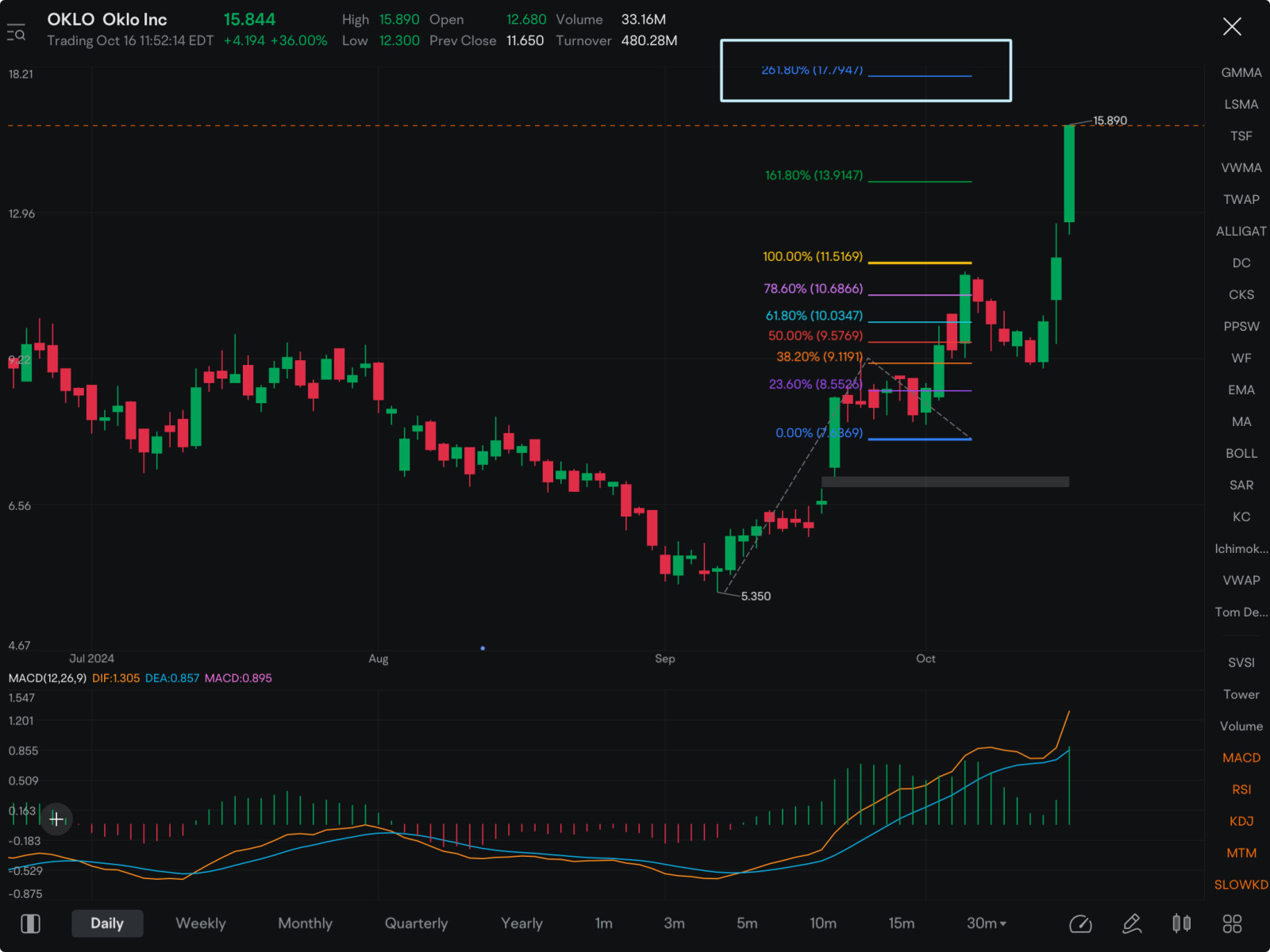This screenshot has height=952, width=1270.
Task: Click the OKLO Oklo Inc ticker title
Action: pyautogui.click(x=107, y=19)
